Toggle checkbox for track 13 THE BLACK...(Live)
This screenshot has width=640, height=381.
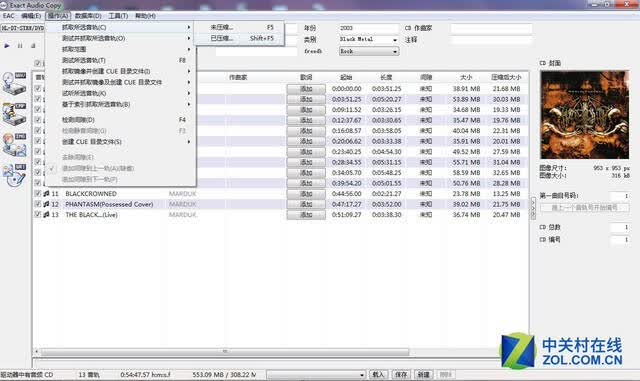pos(38,214)
